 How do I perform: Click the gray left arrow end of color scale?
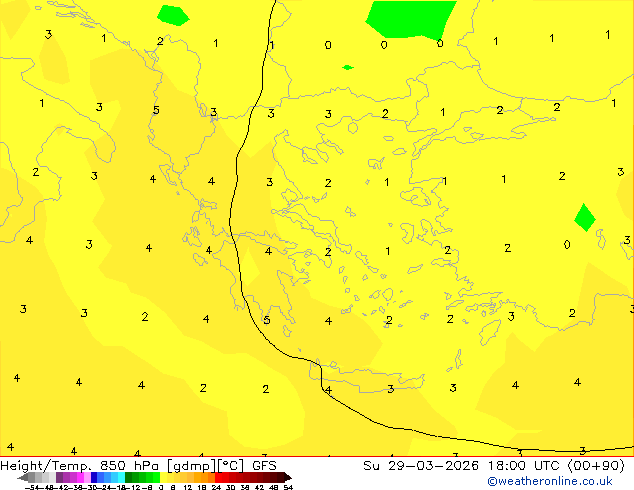coord(23,477)
